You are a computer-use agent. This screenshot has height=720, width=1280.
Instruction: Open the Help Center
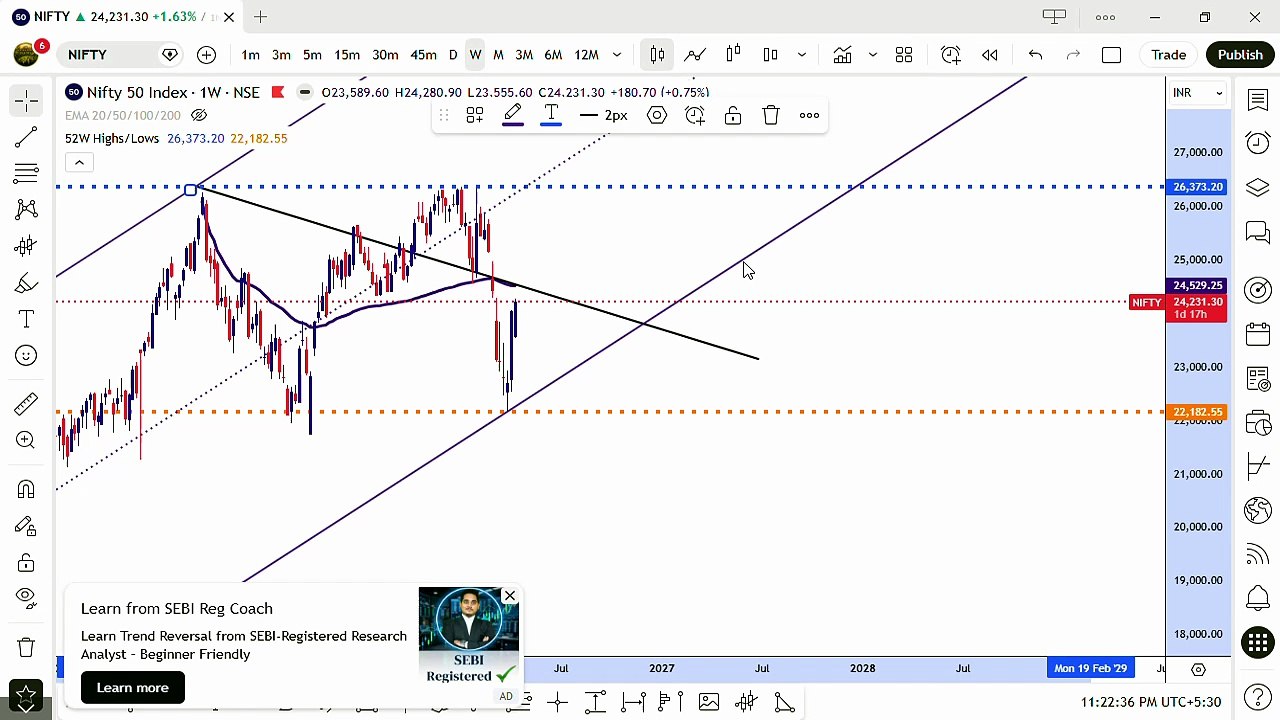(1258, 697)
